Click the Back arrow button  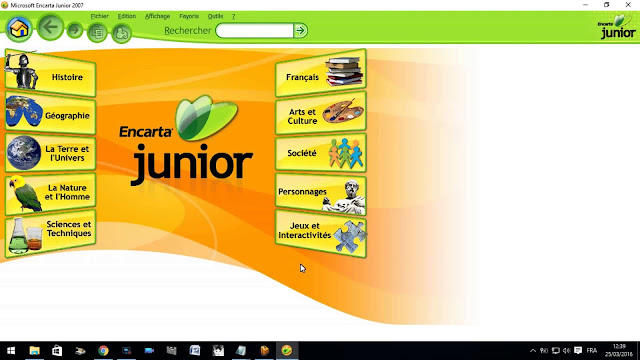51,27
